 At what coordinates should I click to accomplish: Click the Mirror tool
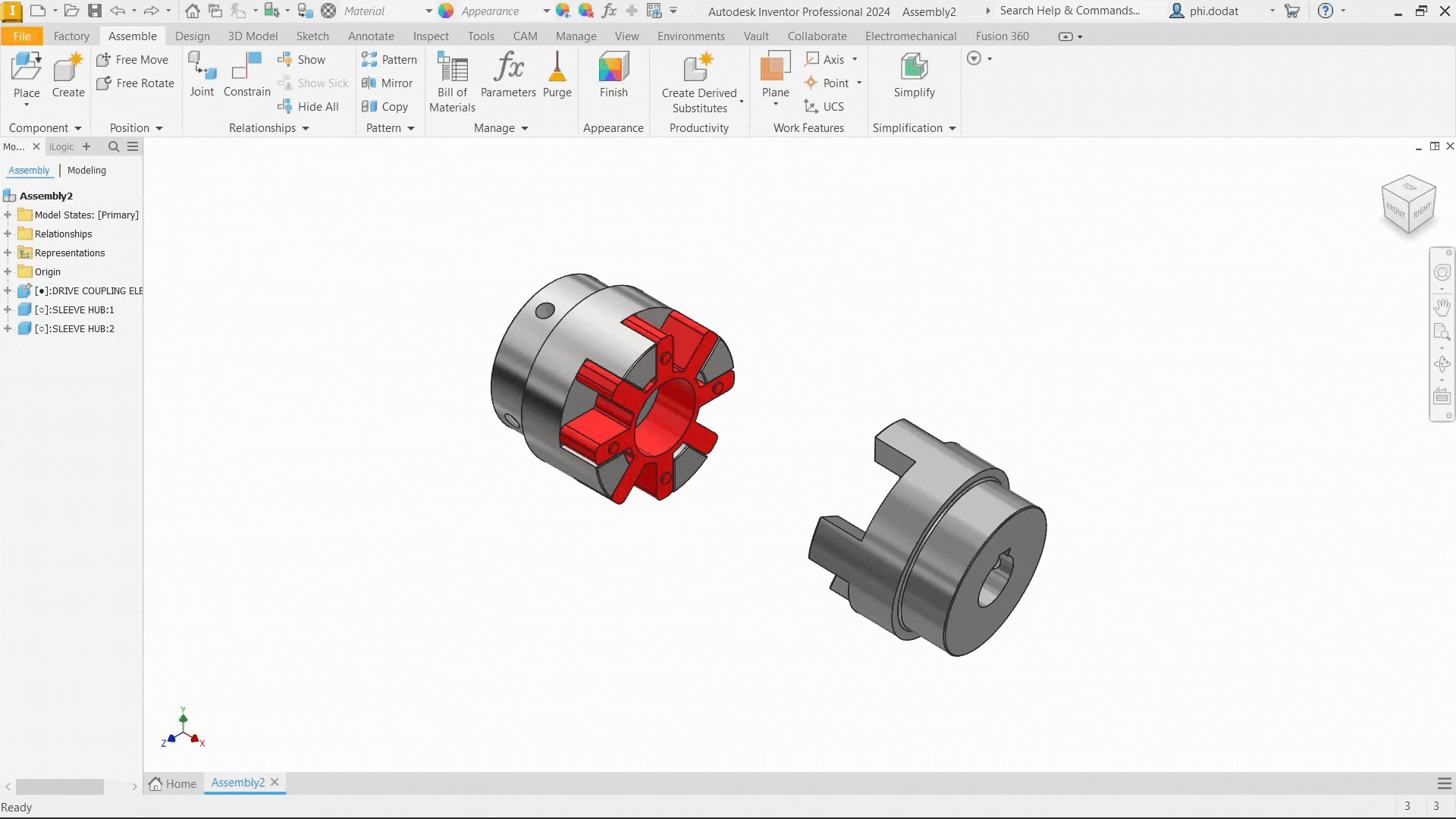(388, 83)
